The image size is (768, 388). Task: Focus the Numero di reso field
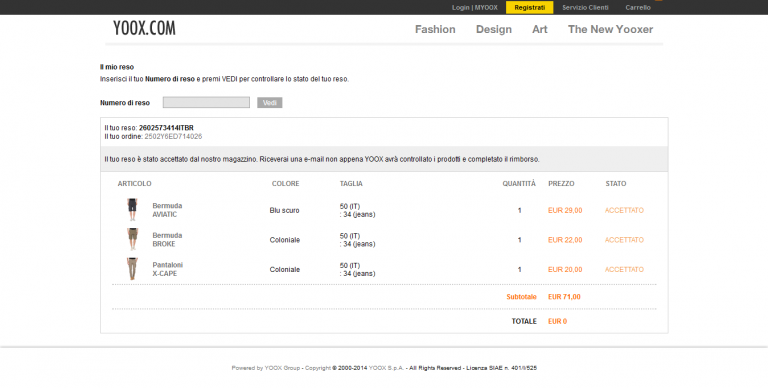[x=206, y=102]
